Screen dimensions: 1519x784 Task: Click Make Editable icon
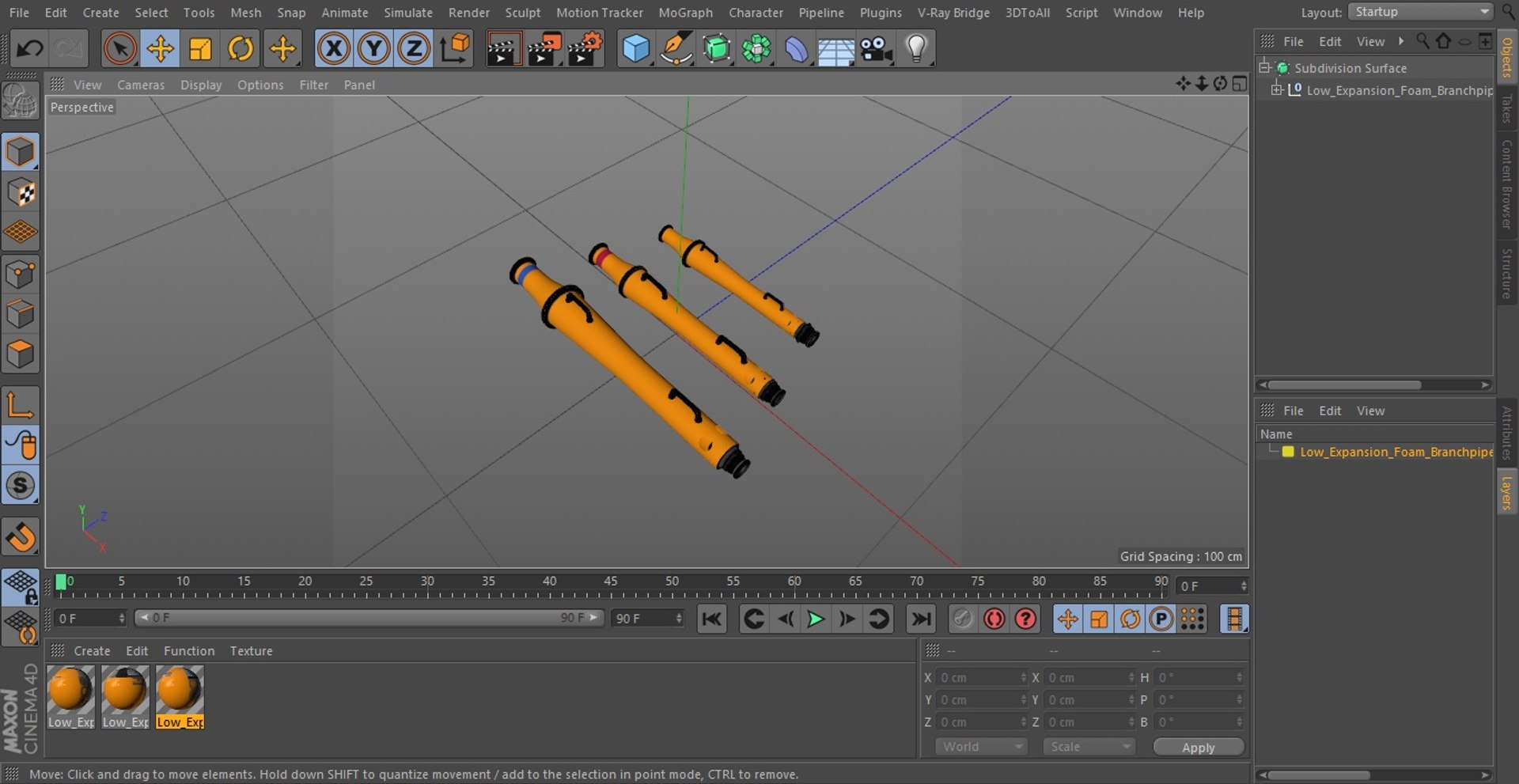pyautogui.click(x=20, y=102)
